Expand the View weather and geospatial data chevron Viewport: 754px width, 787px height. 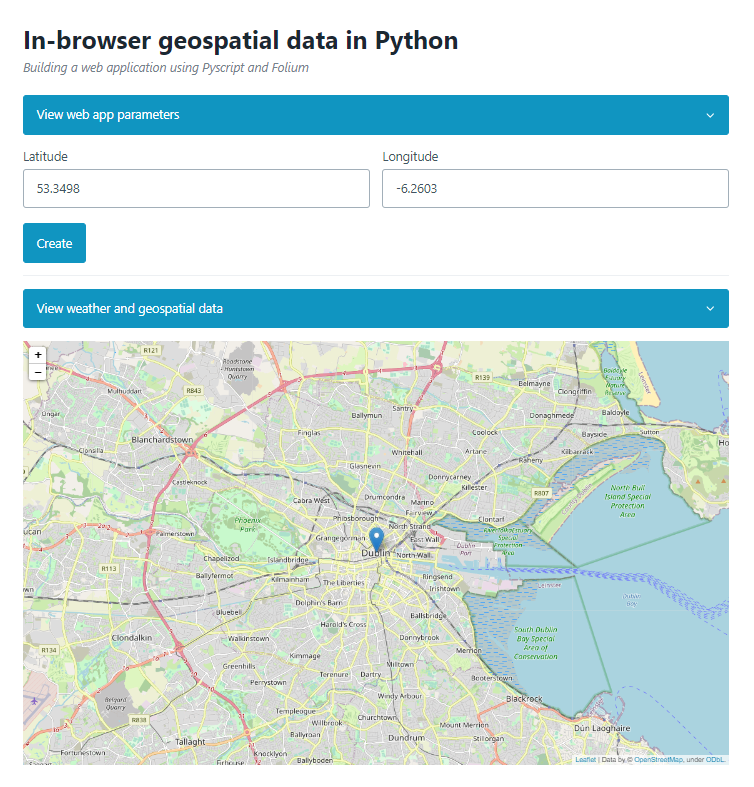pyautogui.click(x=710, y=309)
